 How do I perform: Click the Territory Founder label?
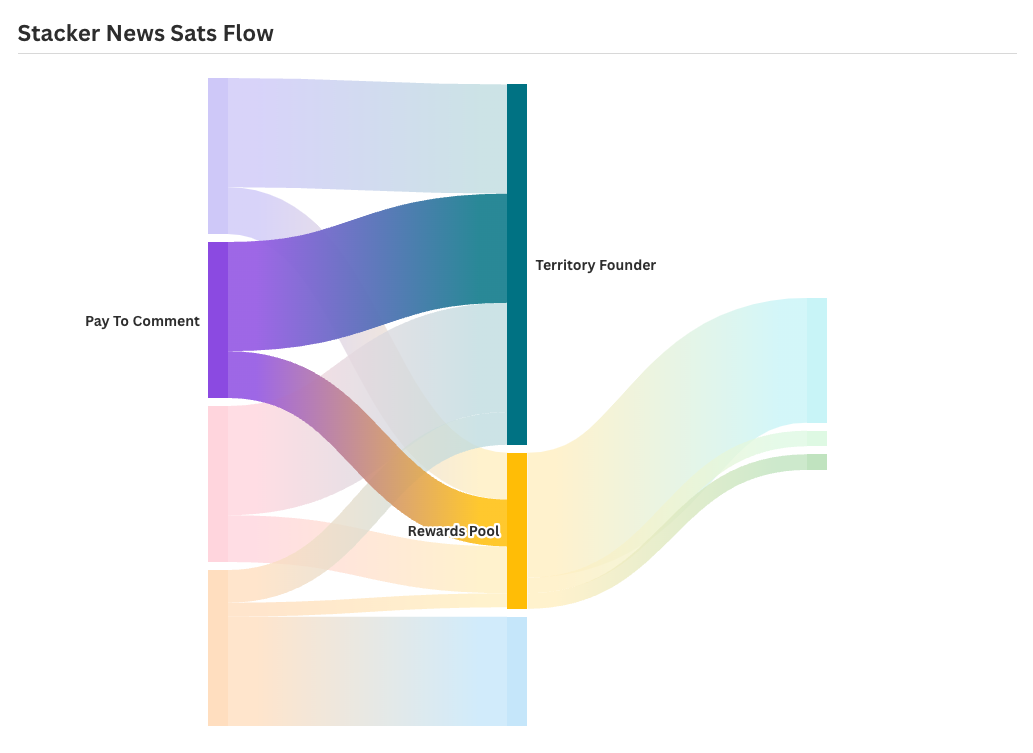click(596, 265)
